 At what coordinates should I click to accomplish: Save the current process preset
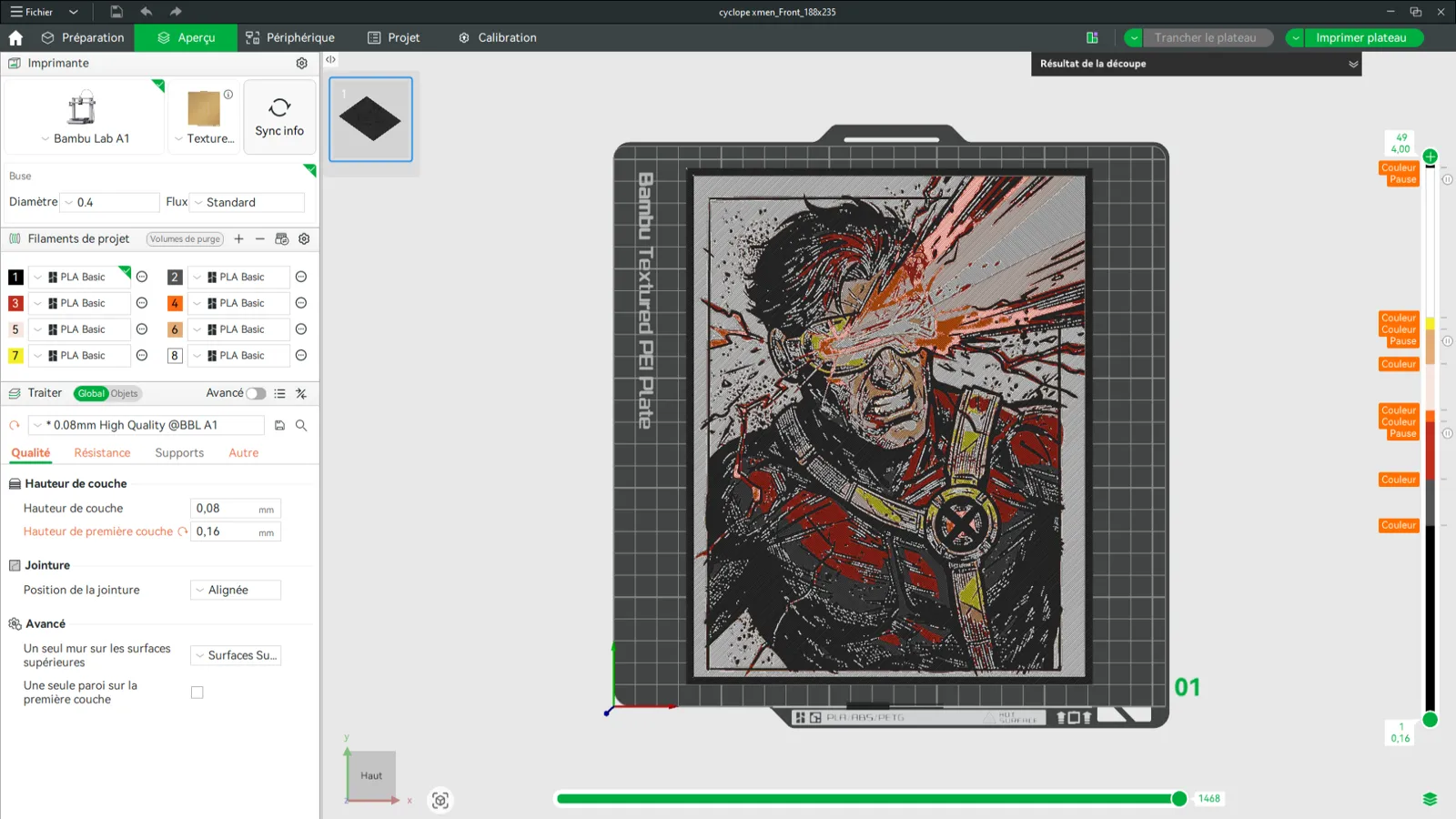coord(280,425)
